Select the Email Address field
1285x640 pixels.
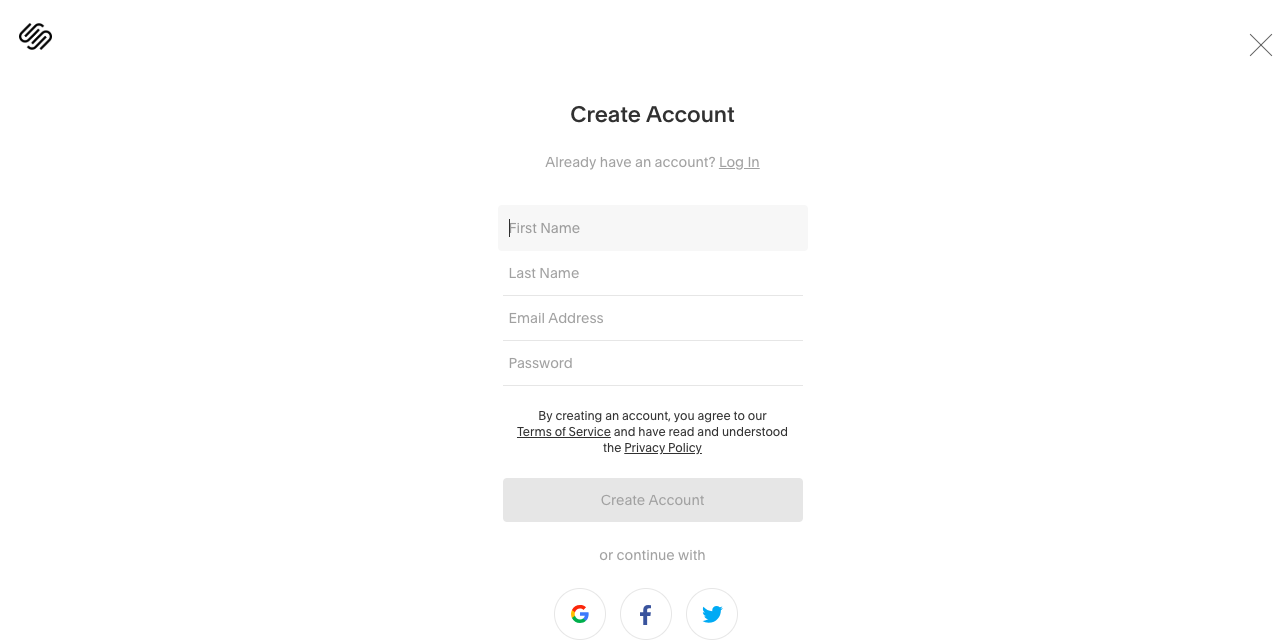(652, 318)
